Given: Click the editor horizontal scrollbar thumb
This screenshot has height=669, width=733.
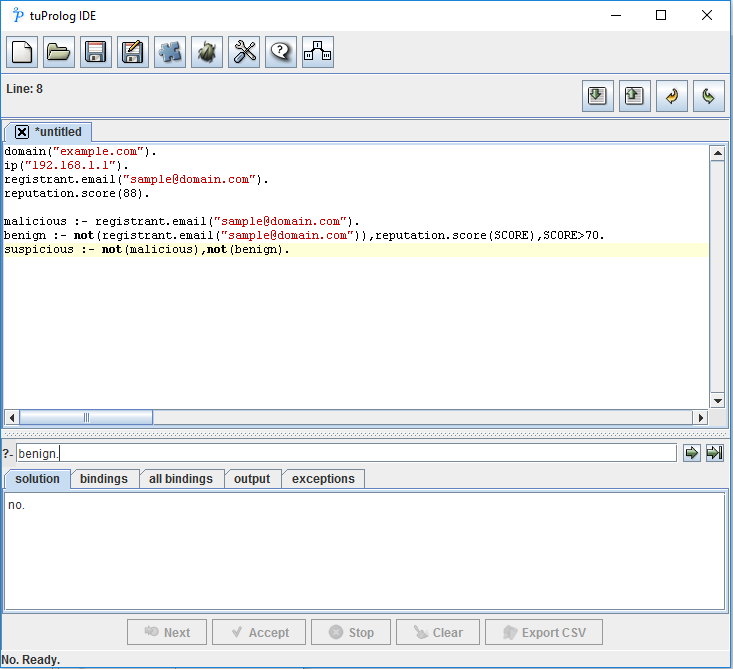Looking at the screenshot, I should (x=86, y=417).
